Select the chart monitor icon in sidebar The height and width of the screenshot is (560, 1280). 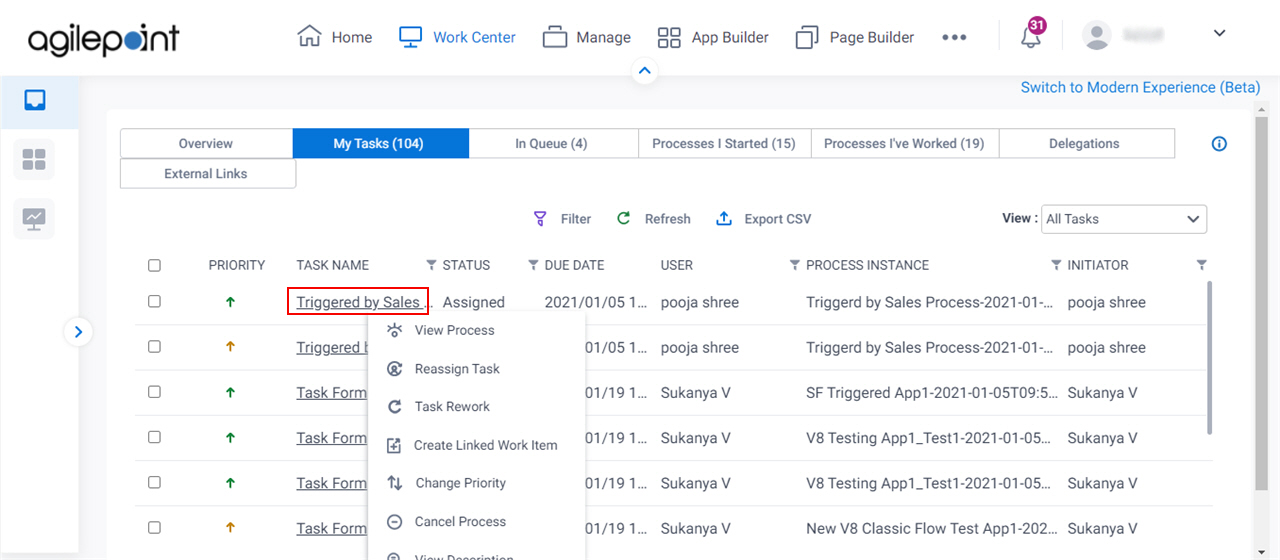click(x=34, y=218)
